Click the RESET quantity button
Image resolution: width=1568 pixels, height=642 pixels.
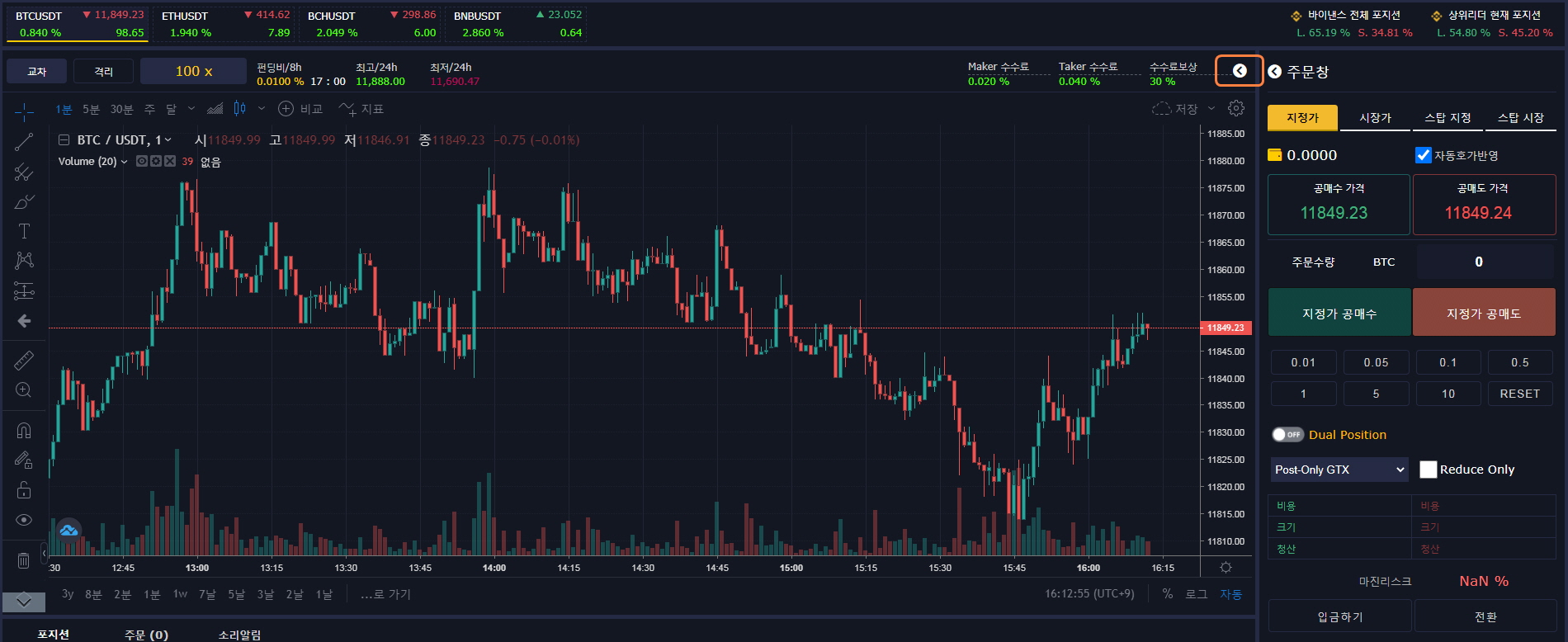(x=1519, y=394)
